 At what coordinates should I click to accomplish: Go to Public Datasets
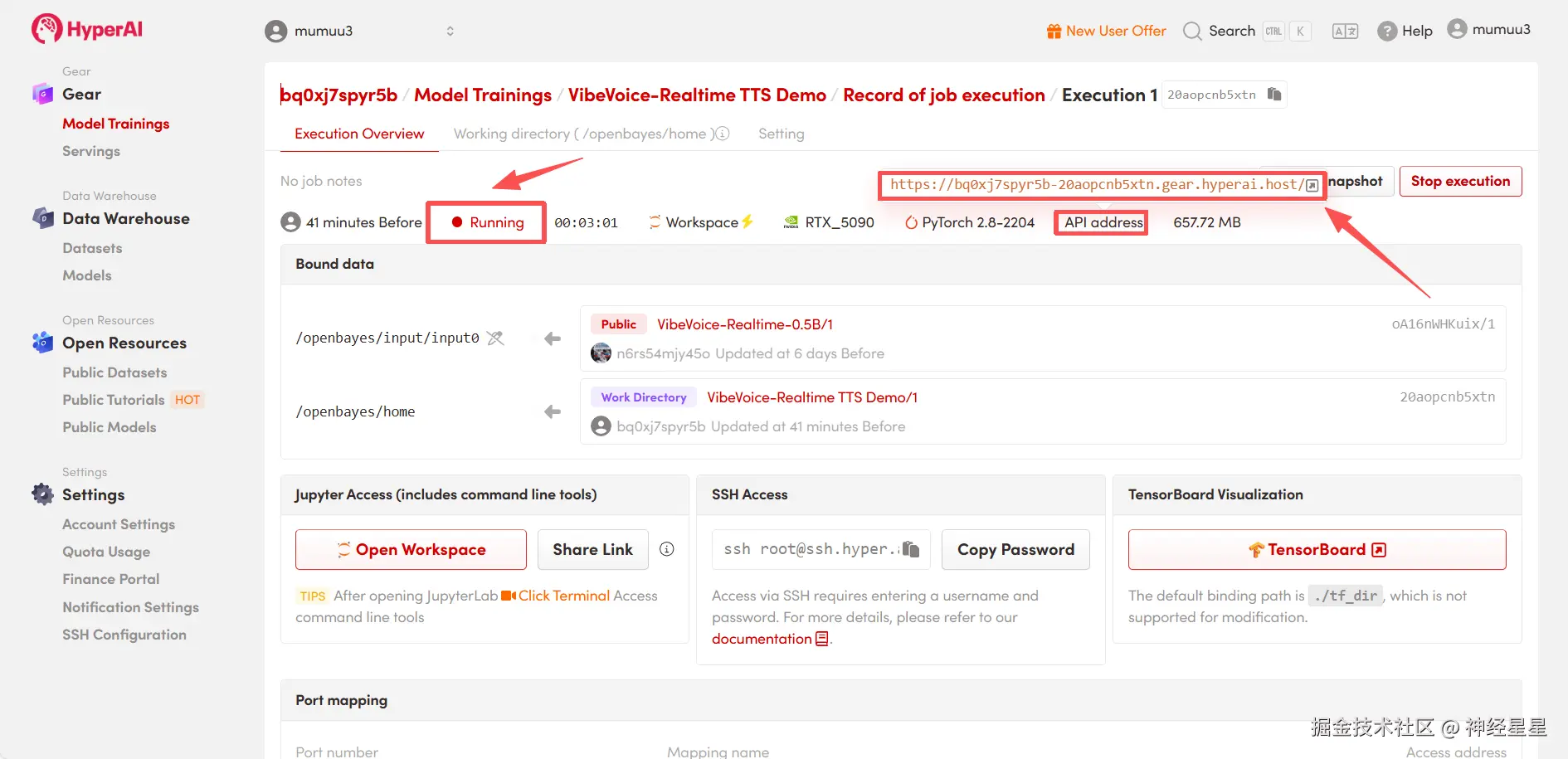click(x=114, y=372)
